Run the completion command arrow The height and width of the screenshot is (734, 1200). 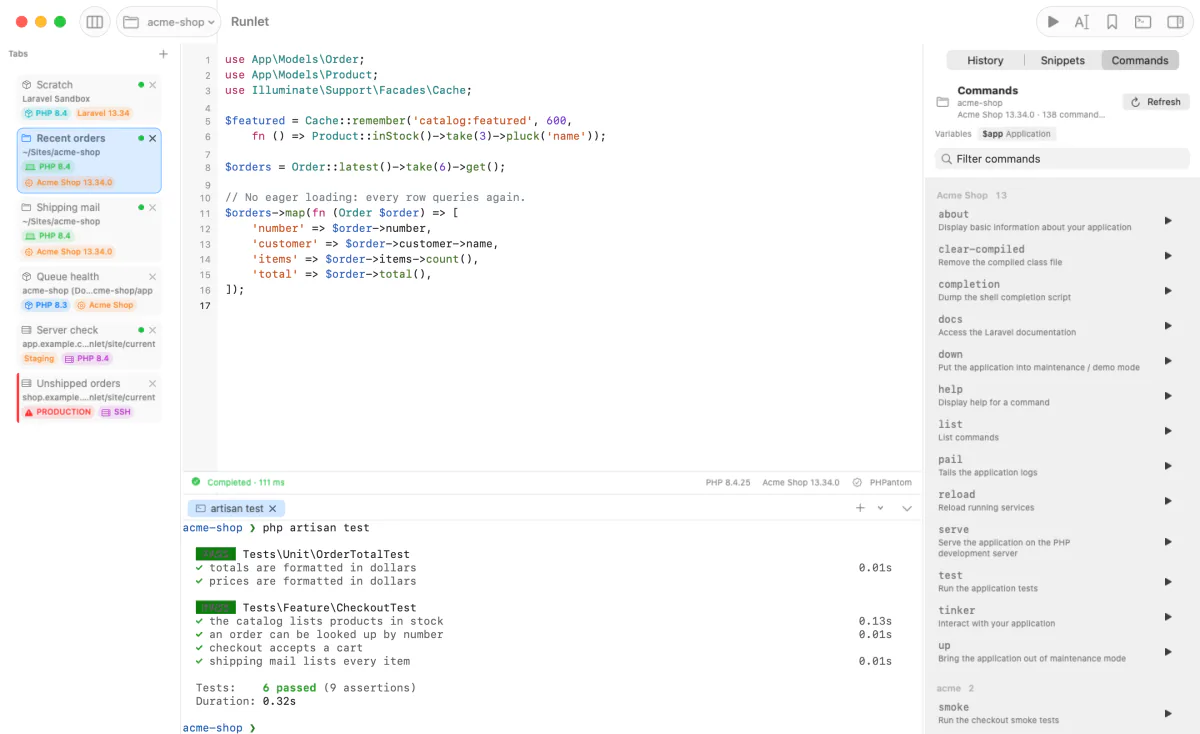point(1168,290)
